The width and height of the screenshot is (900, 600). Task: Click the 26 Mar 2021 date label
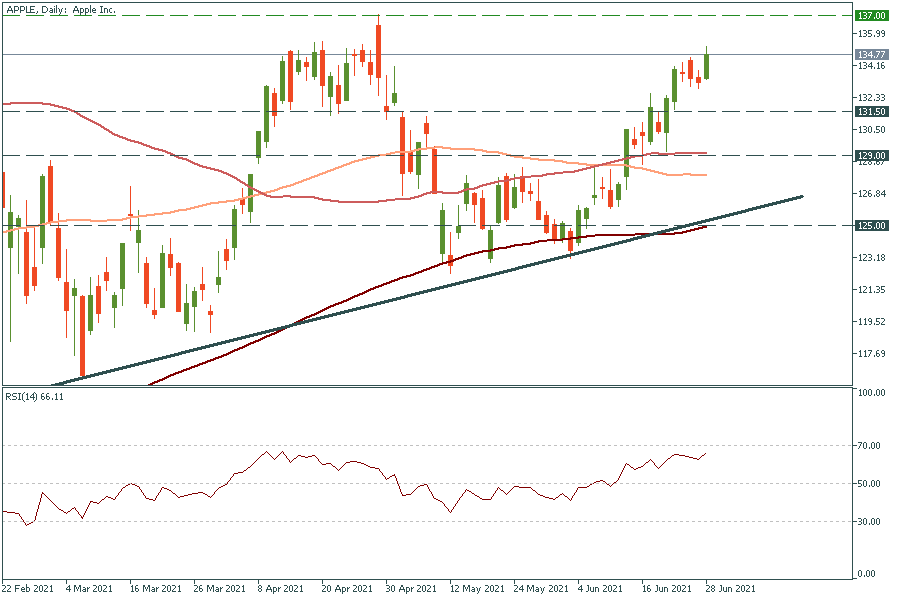tap(219, 589)
